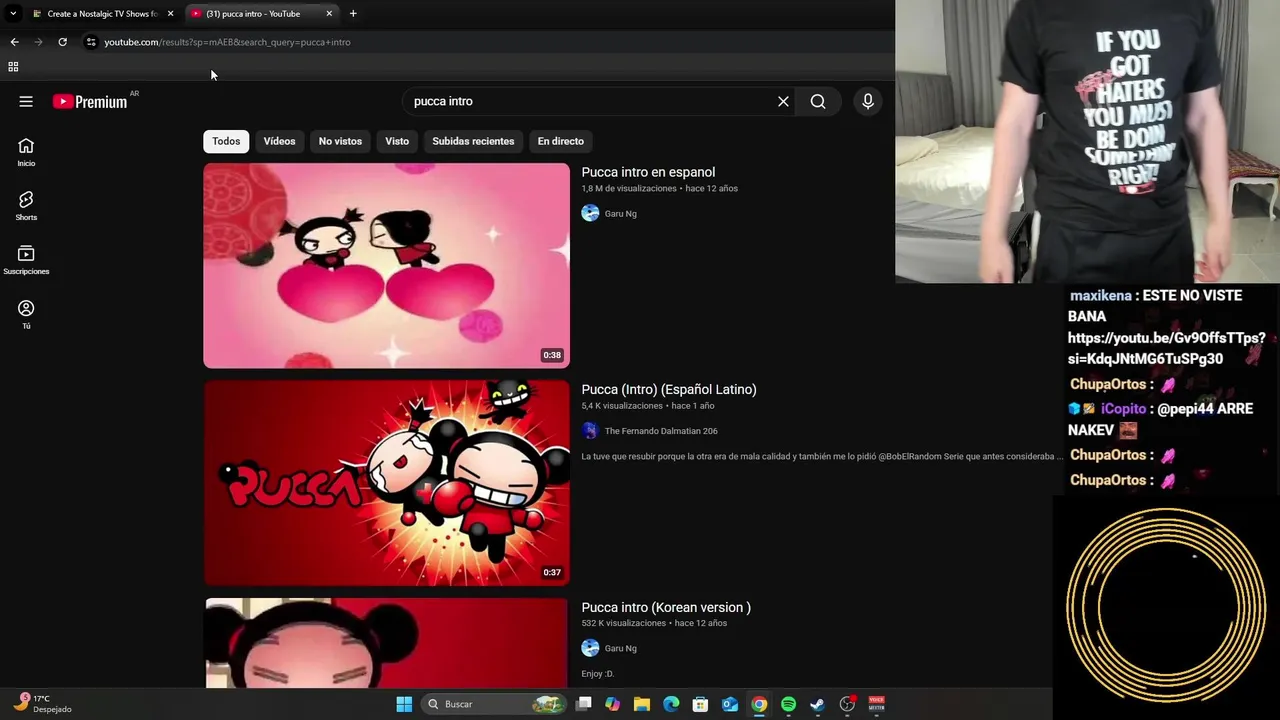Clear the search box with the X
The image size is (1280, 720).
pyautogui.click(x=783, y=101)
